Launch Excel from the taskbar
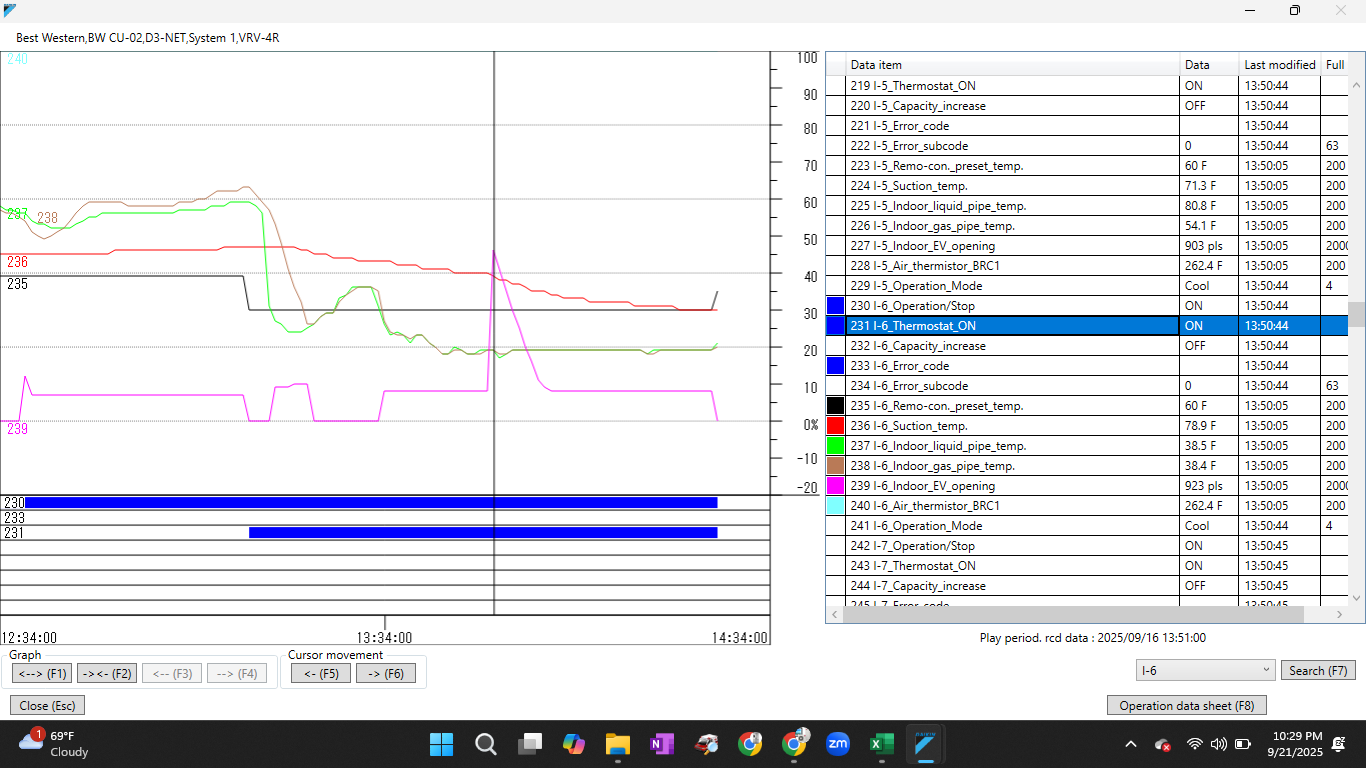The image size is (1366, 768). click(882, 744)
